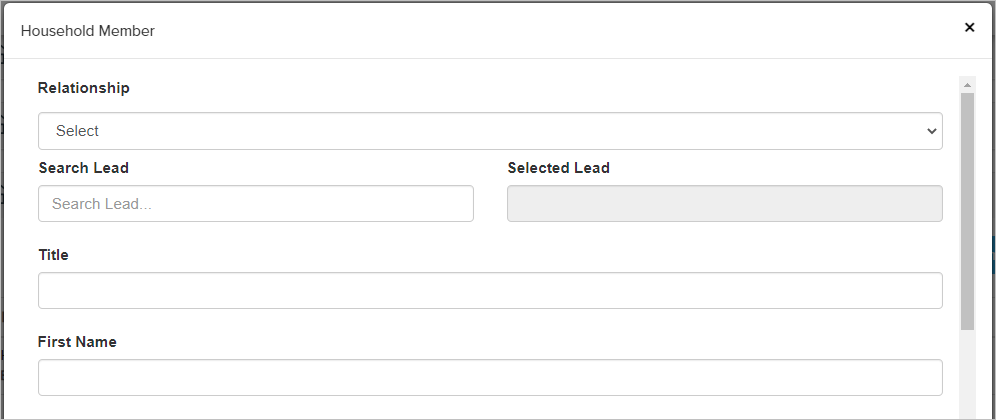Viewport: 996px width, 420px height.
Task: Close the Household Member dialog
Action: click(969, 28)
